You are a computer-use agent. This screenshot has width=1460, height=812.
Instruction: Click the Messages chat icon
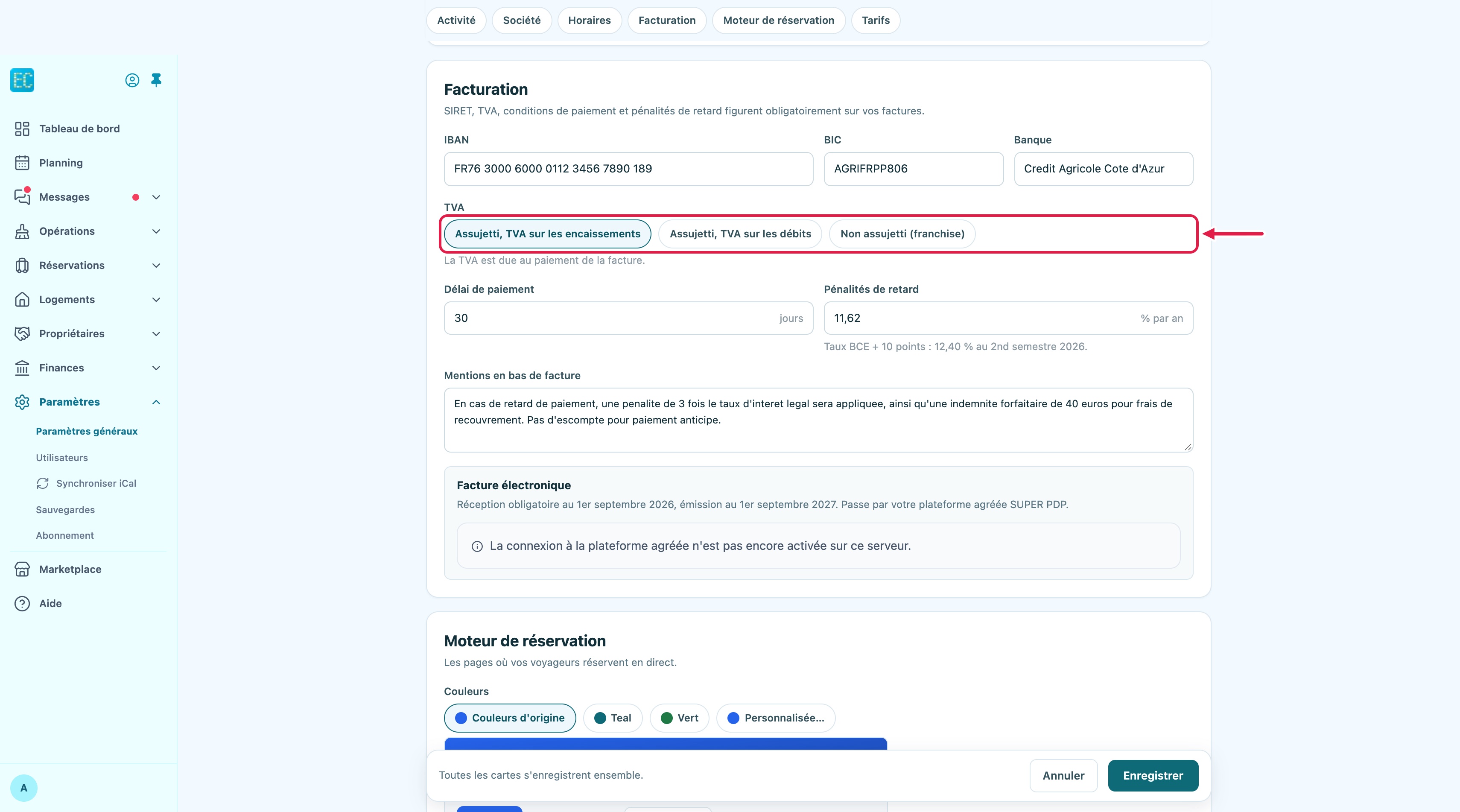coord(22,197)
